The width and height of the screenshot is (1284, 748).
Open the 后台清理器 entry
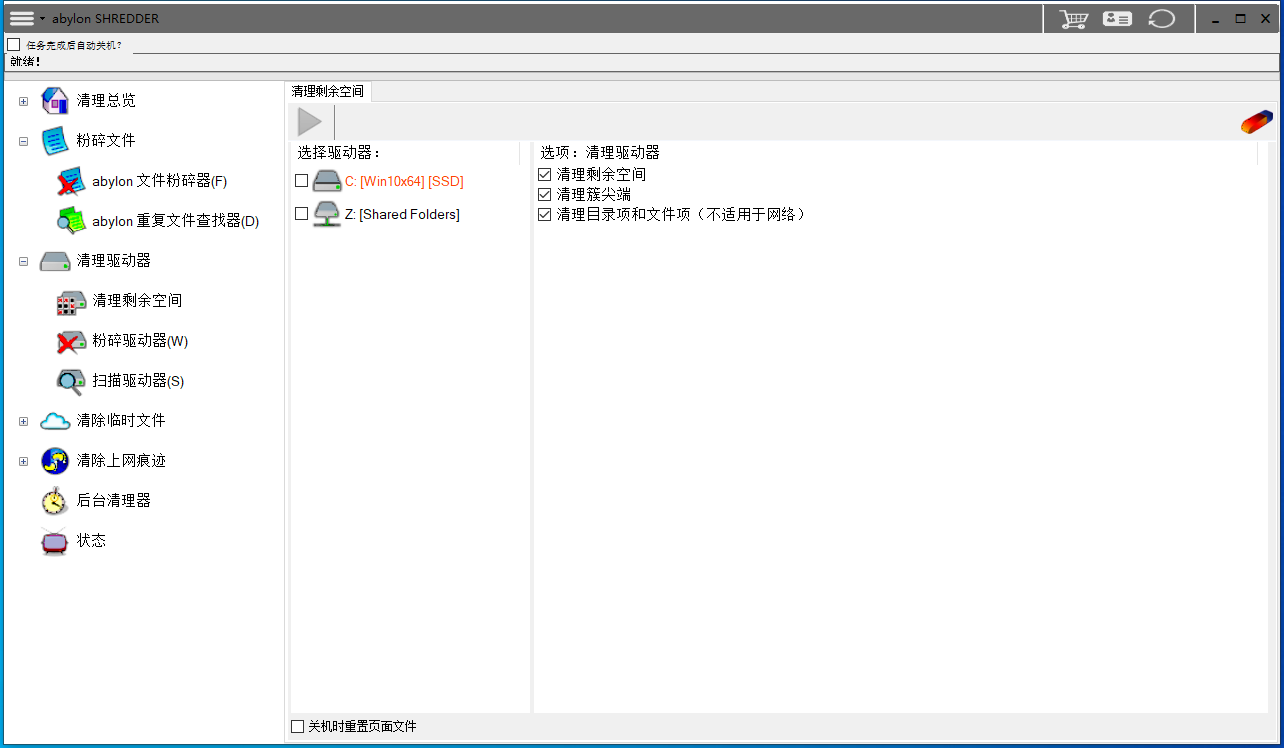click(x=114, y=501)
